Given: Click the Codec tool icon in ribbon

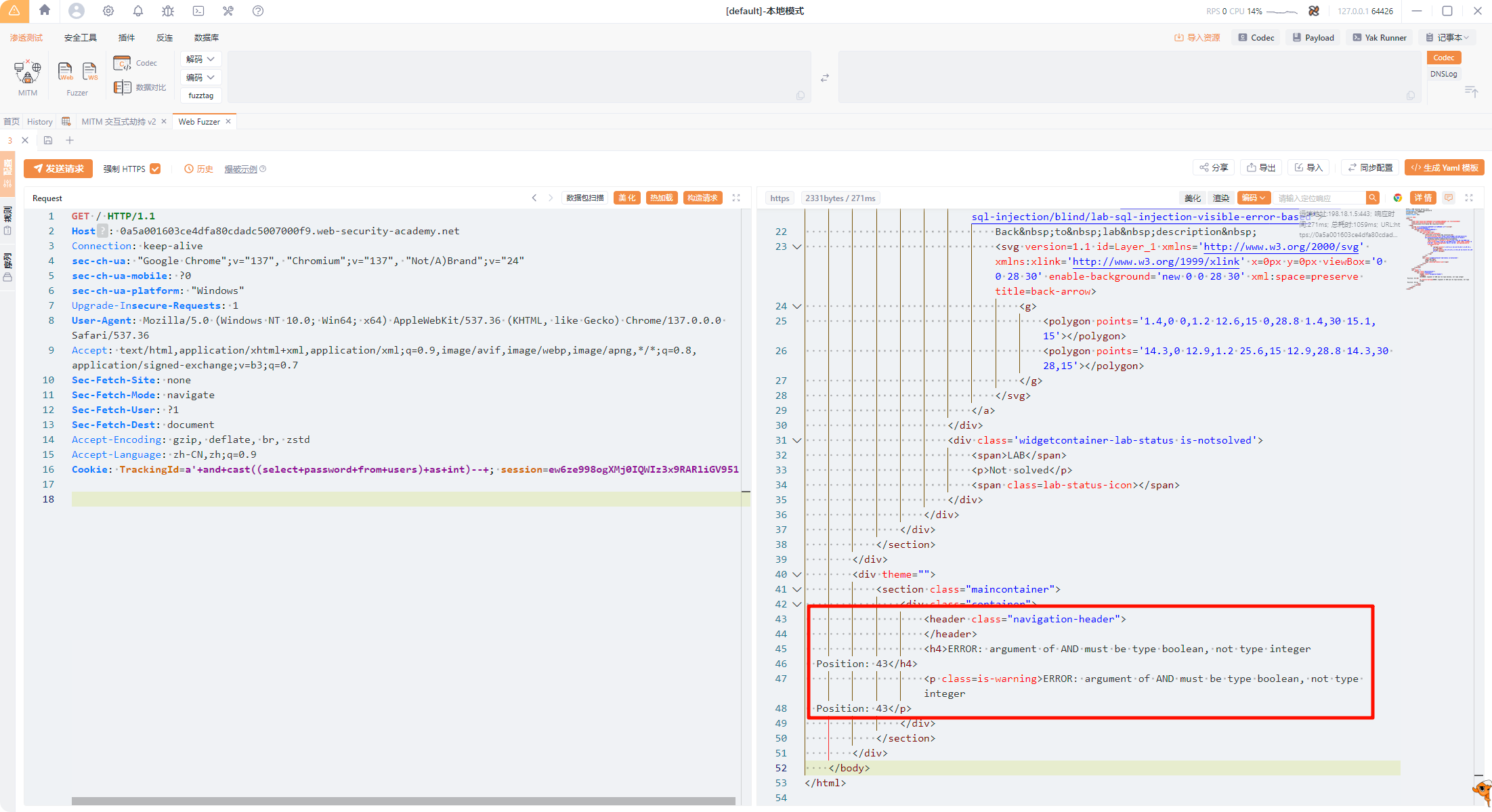Looking at the screenshot, I should (x=123, y=63).
